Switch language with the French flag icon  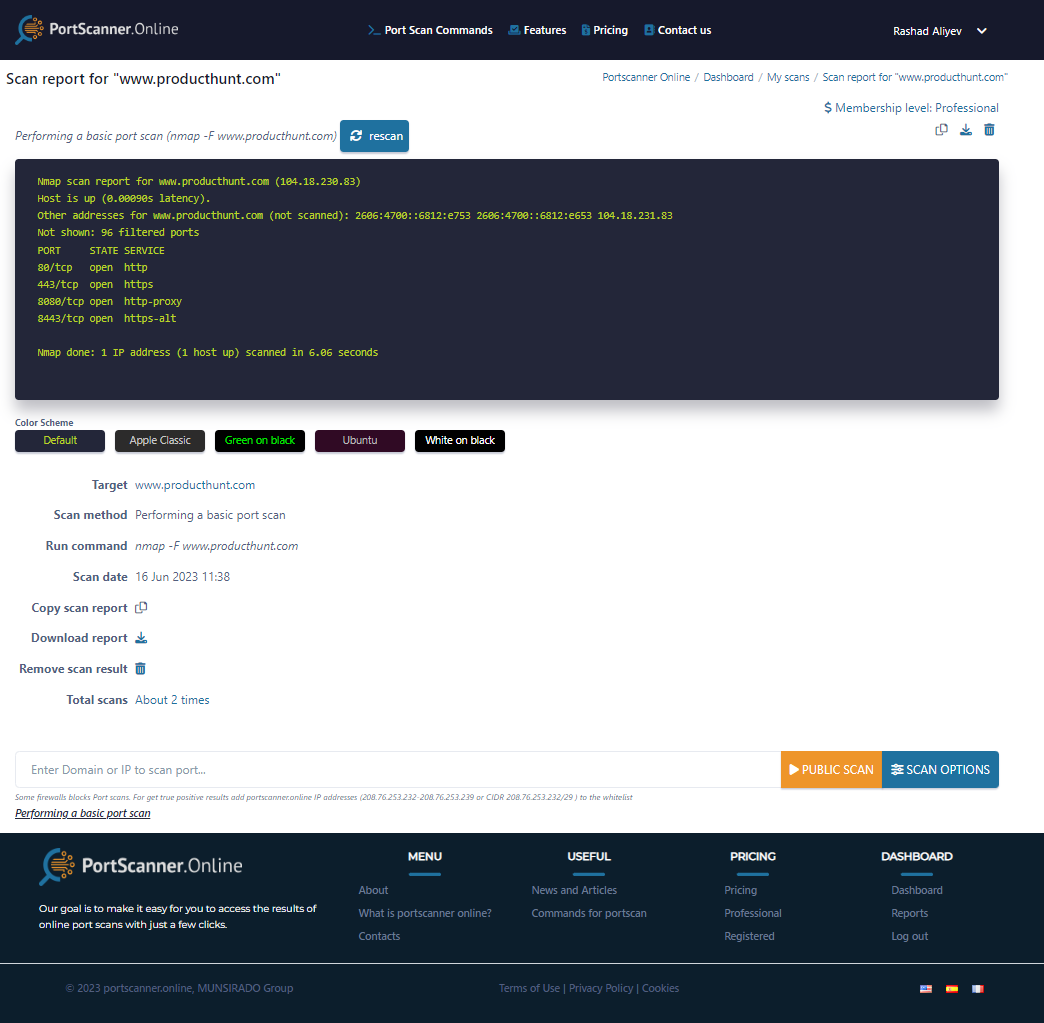977,989
